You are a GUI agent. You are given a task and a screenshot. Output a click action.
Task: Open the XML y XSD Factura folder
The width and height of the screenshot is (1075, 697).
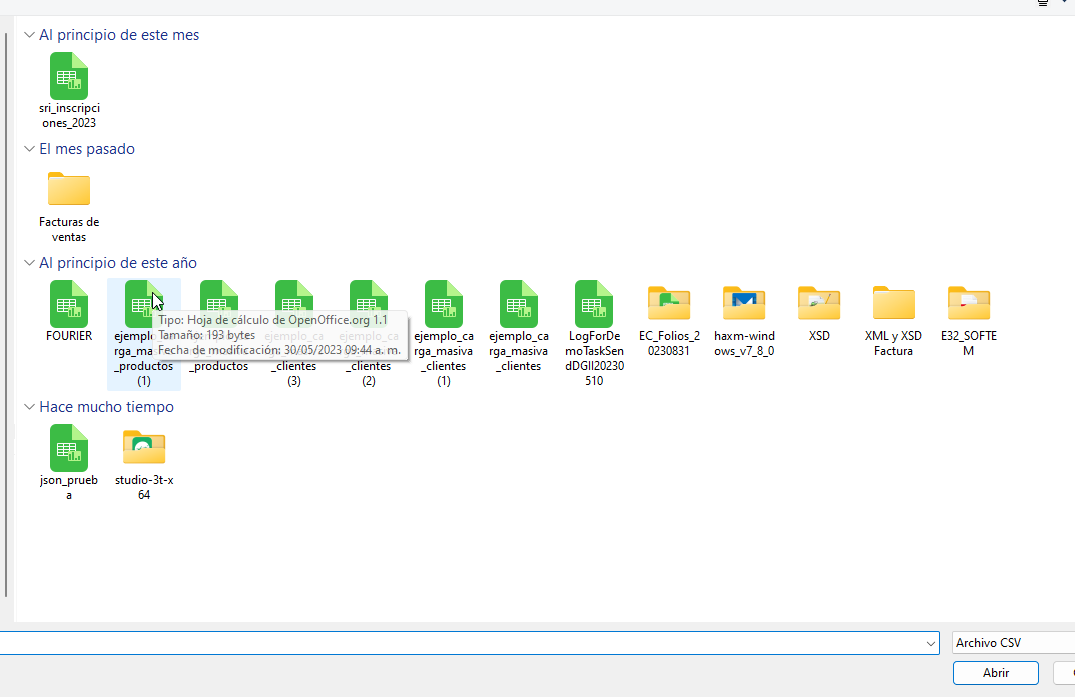893,304
